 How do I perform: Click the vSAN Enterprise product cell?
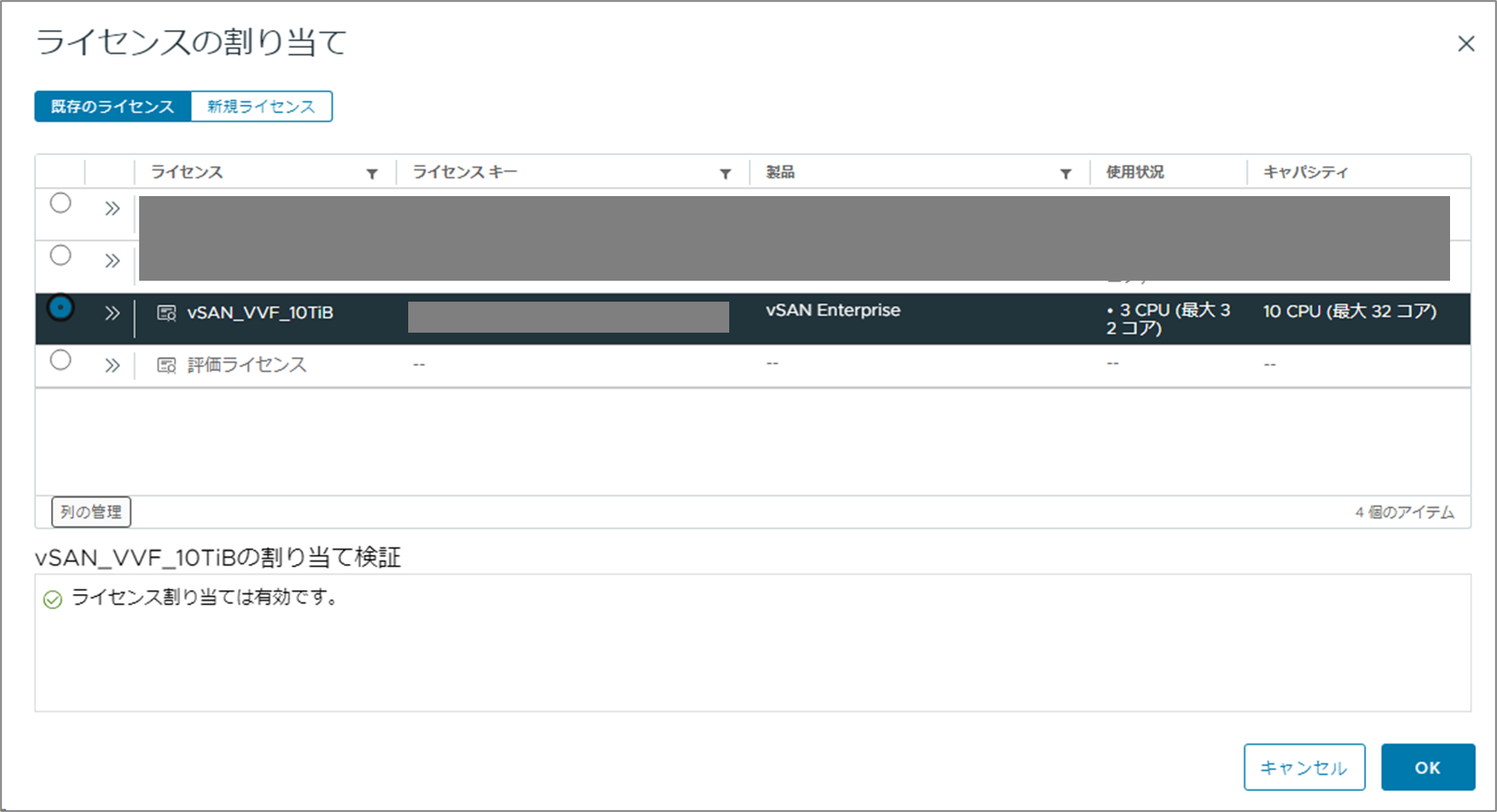833,311
